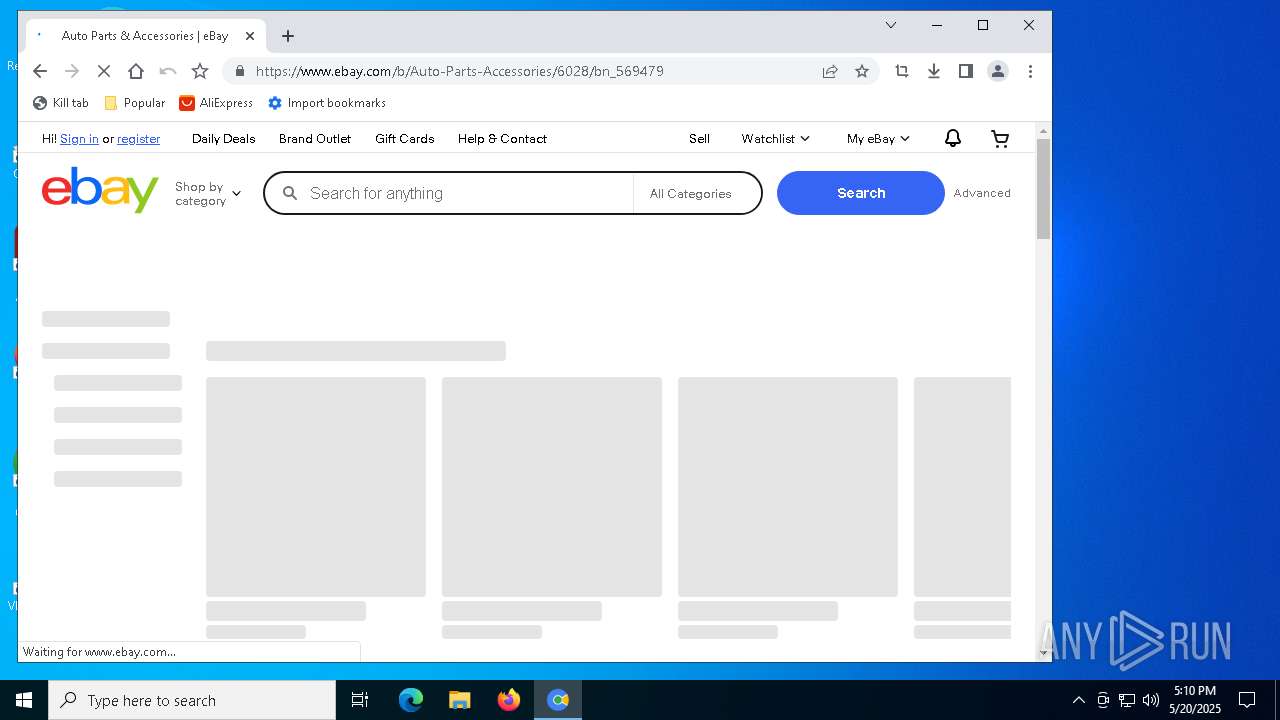Expand Shop by category menu
The height and width of the screenshot is (720, 1280).
208,194
